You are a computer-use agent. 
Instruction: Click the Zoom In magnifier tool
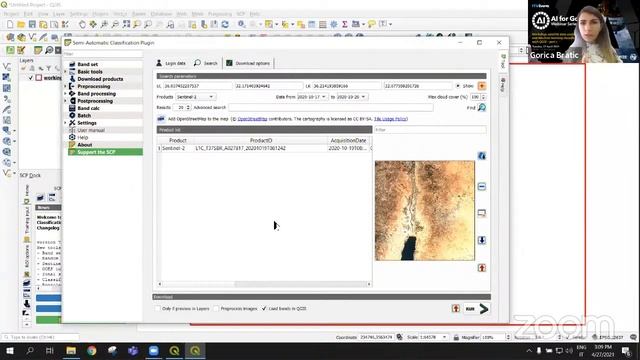[104, 24]
